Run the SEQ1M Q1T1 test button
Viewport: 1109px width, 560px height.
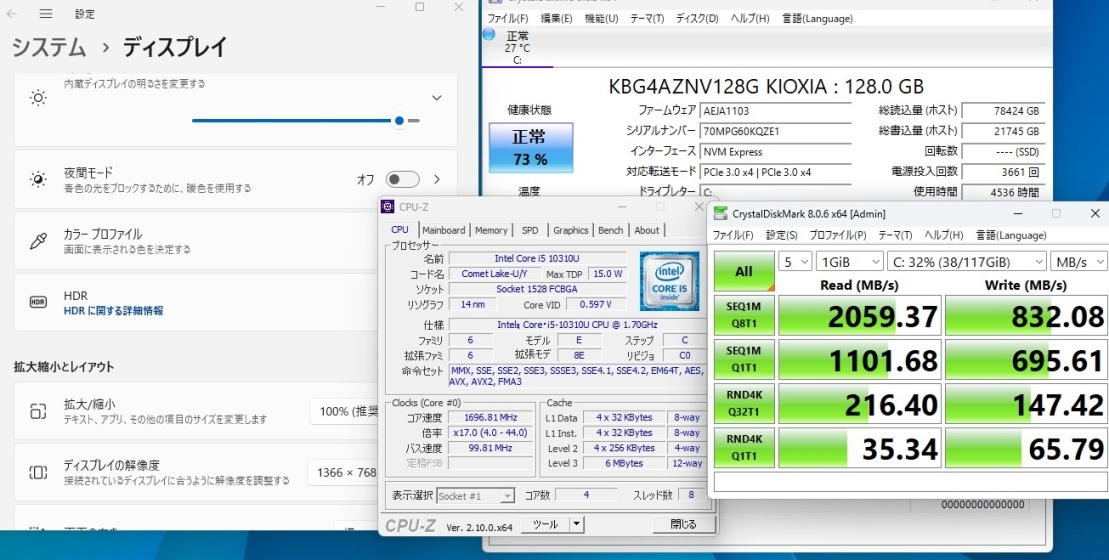coord(744,359)
